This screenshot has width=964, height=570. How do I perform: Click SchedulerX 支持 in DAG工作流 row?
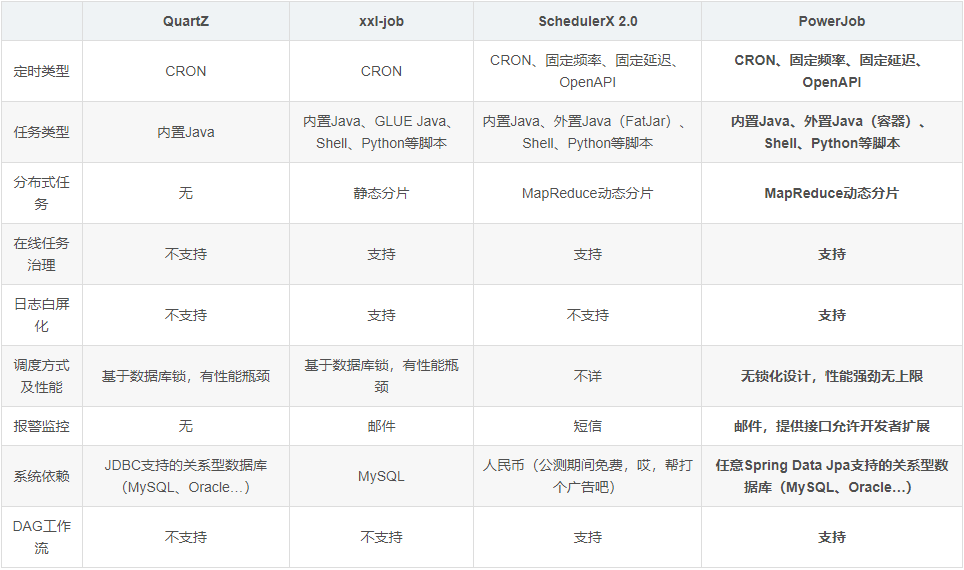(x=587, y=537)
